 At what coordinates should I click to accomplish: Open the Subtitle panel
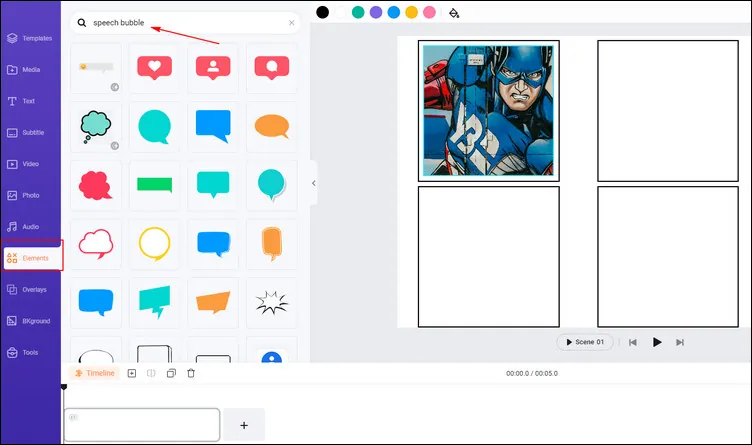point(25,132)
